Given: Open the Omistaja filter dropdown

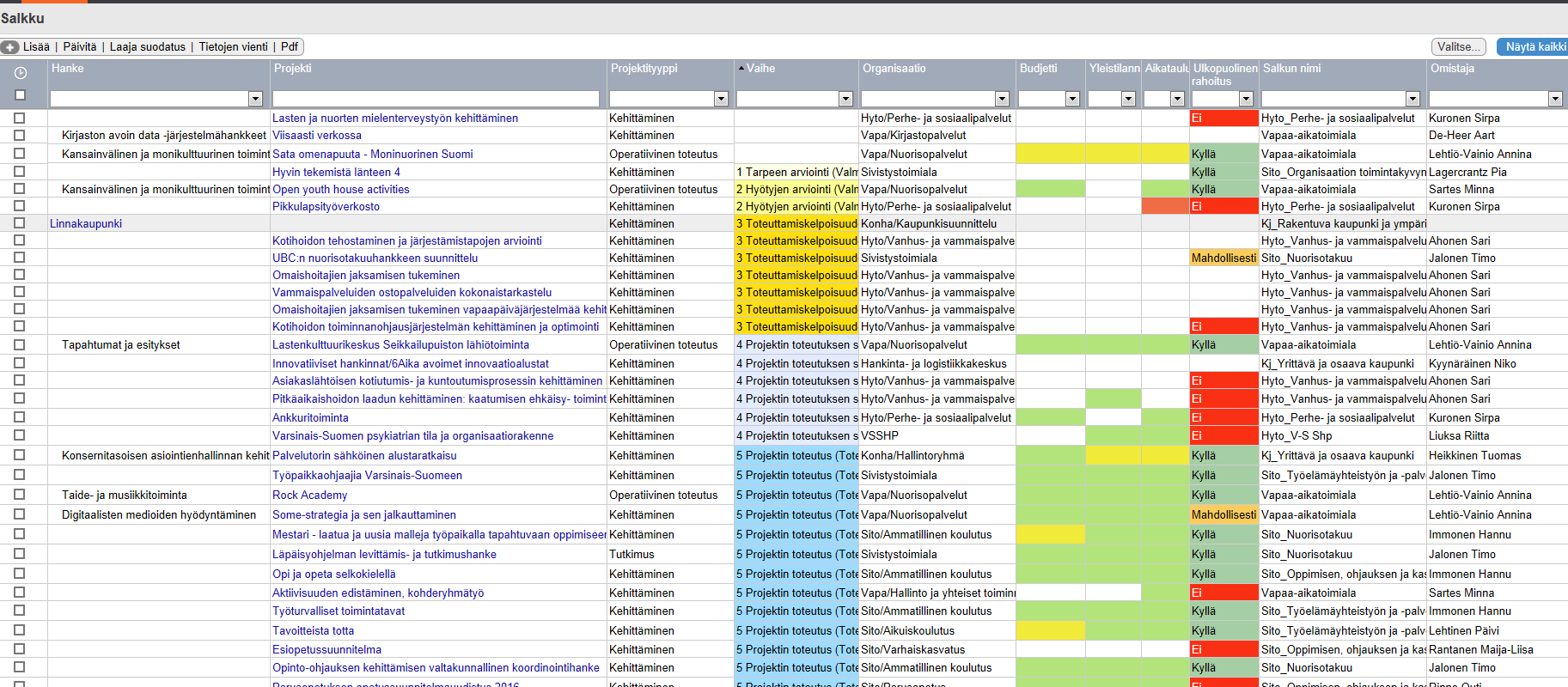Looking at the screenshot, I should click(1555, 99).
